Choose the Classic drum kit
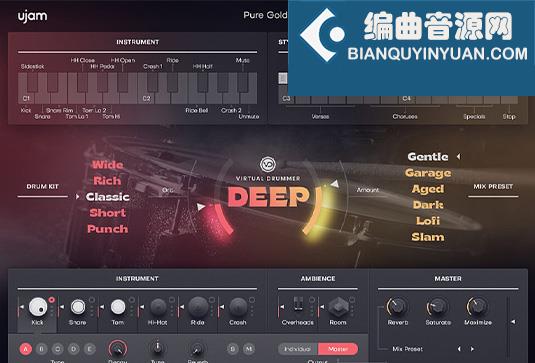The image size is (535, 363). (107, 197)
